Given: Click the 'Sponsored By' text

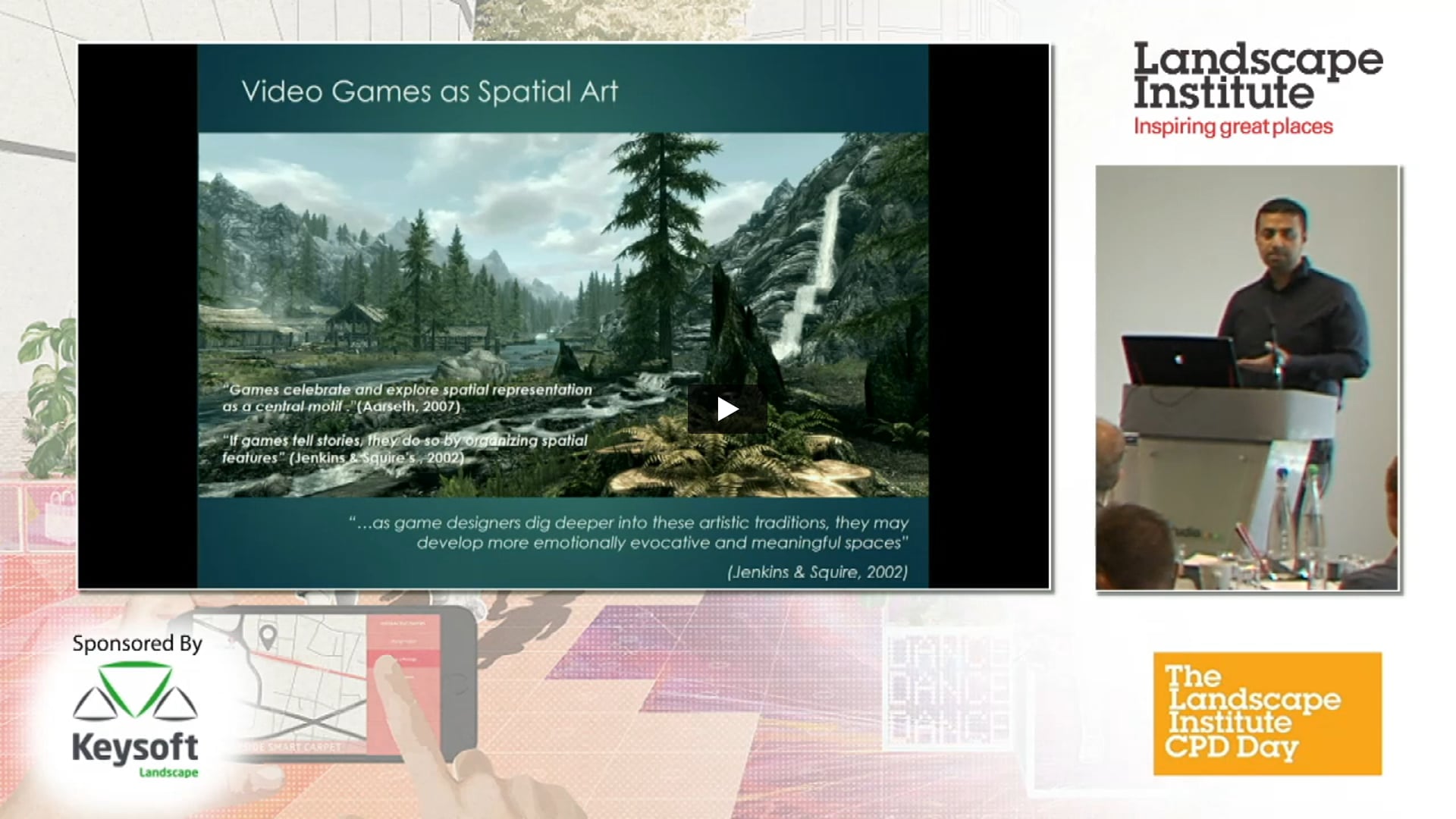Looking at the screenshot, I should pos(137,644).
